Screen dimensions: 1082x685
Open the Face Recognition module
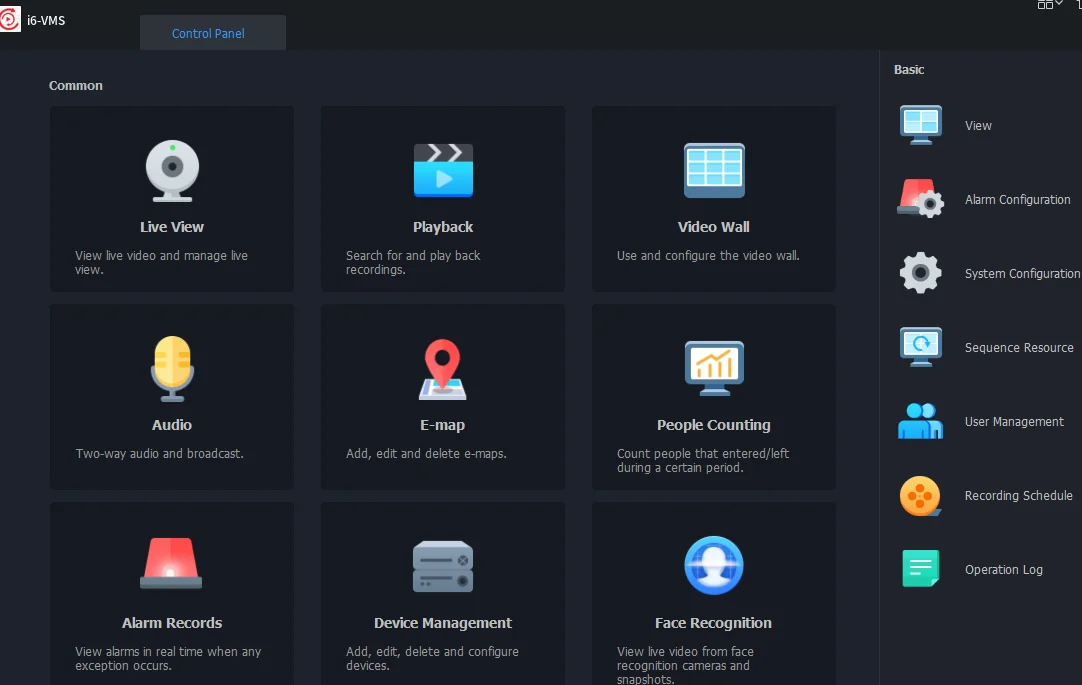coord(713,594)
